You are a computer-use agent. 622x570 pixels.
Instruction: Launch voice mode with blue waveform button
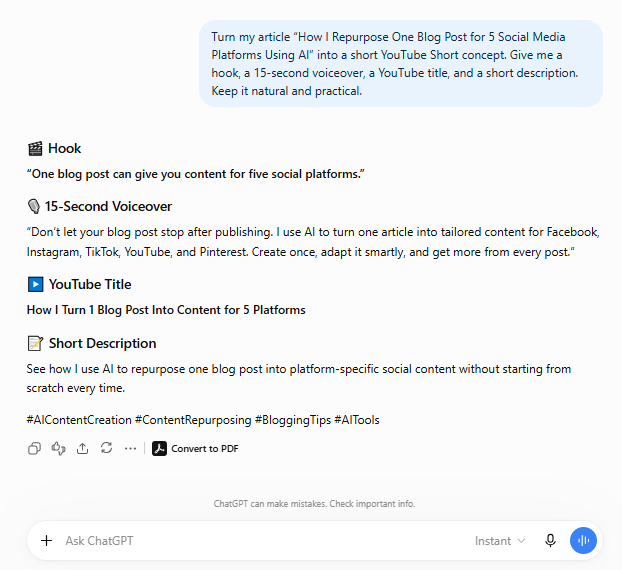click(583, 540)
